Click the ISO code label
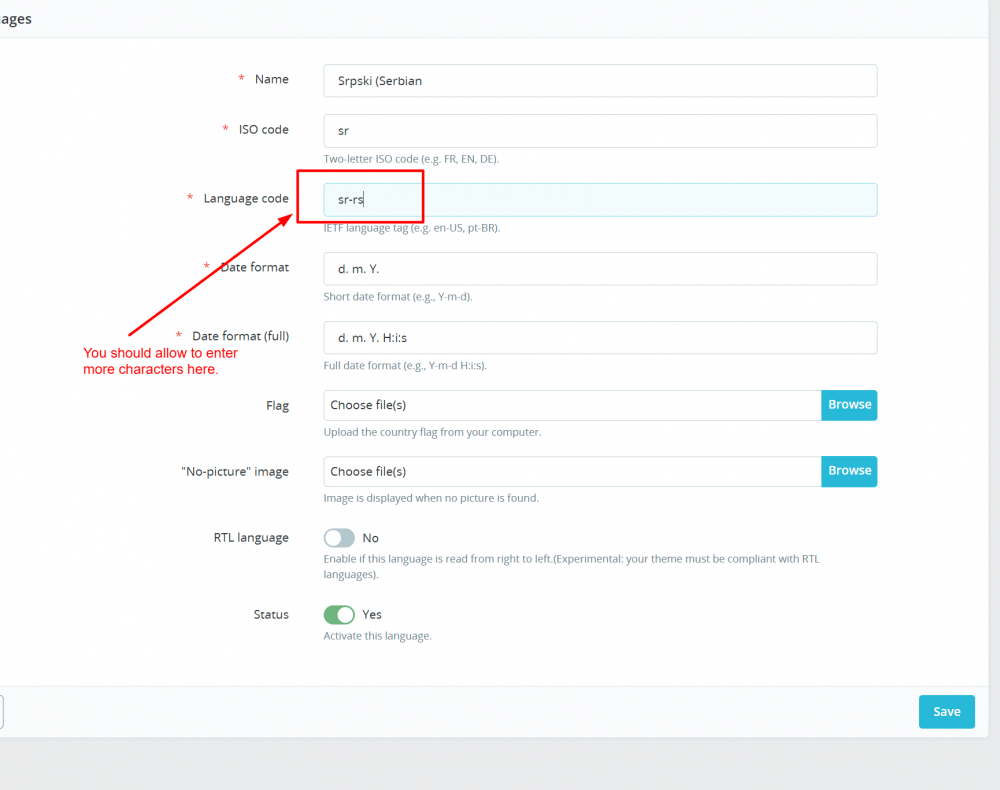Image resolution: width=1000 pixels, height=790 pixels. [x=266, y=129]
